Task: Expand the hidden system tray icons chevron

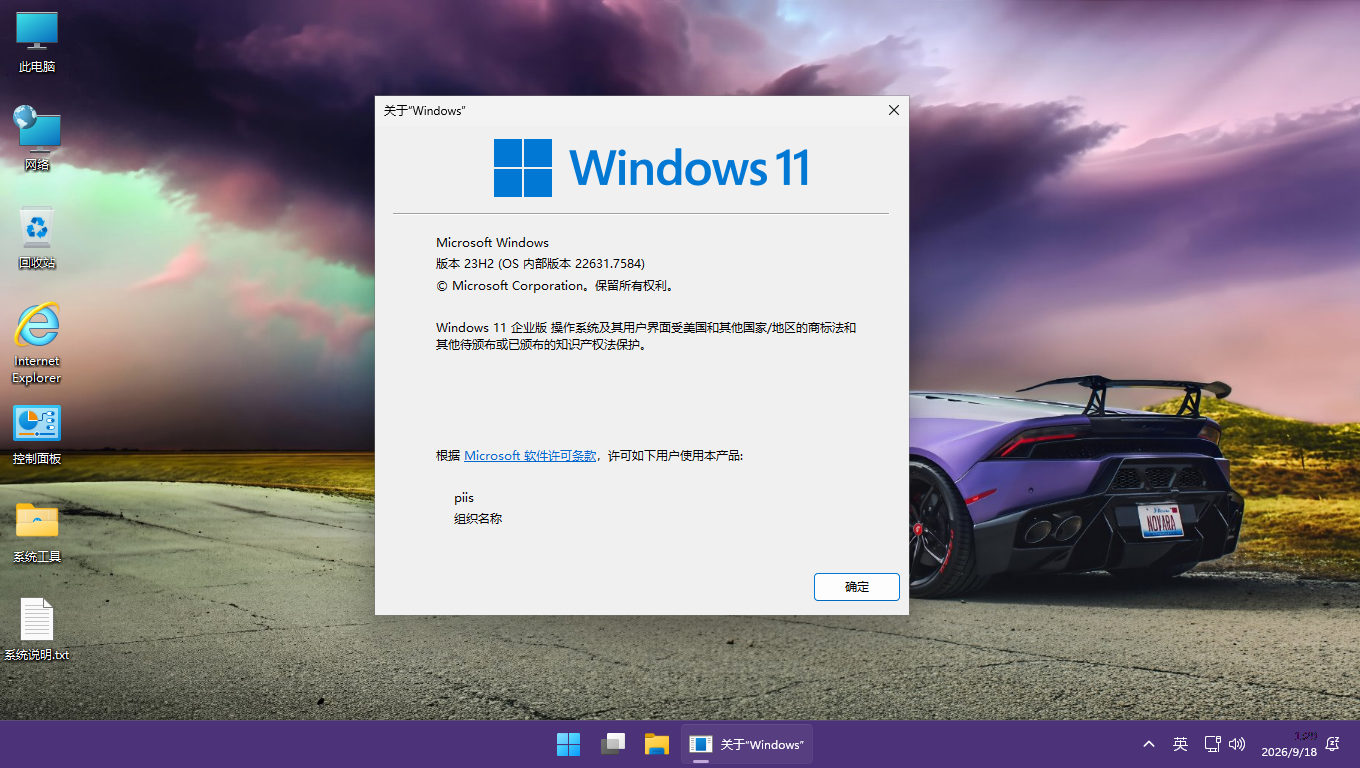Action: [1149, 744]
